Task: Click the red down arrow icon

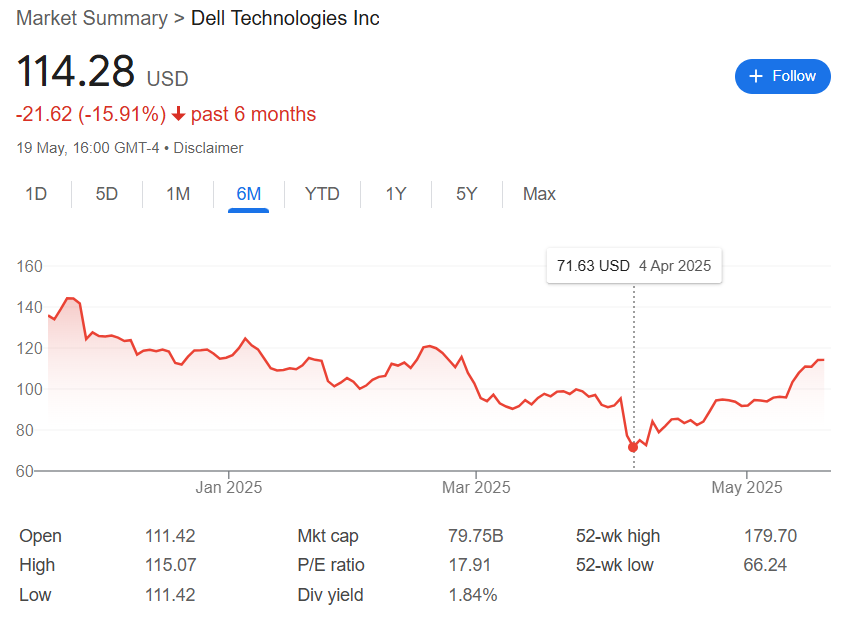Action: (x=179, y=115)
